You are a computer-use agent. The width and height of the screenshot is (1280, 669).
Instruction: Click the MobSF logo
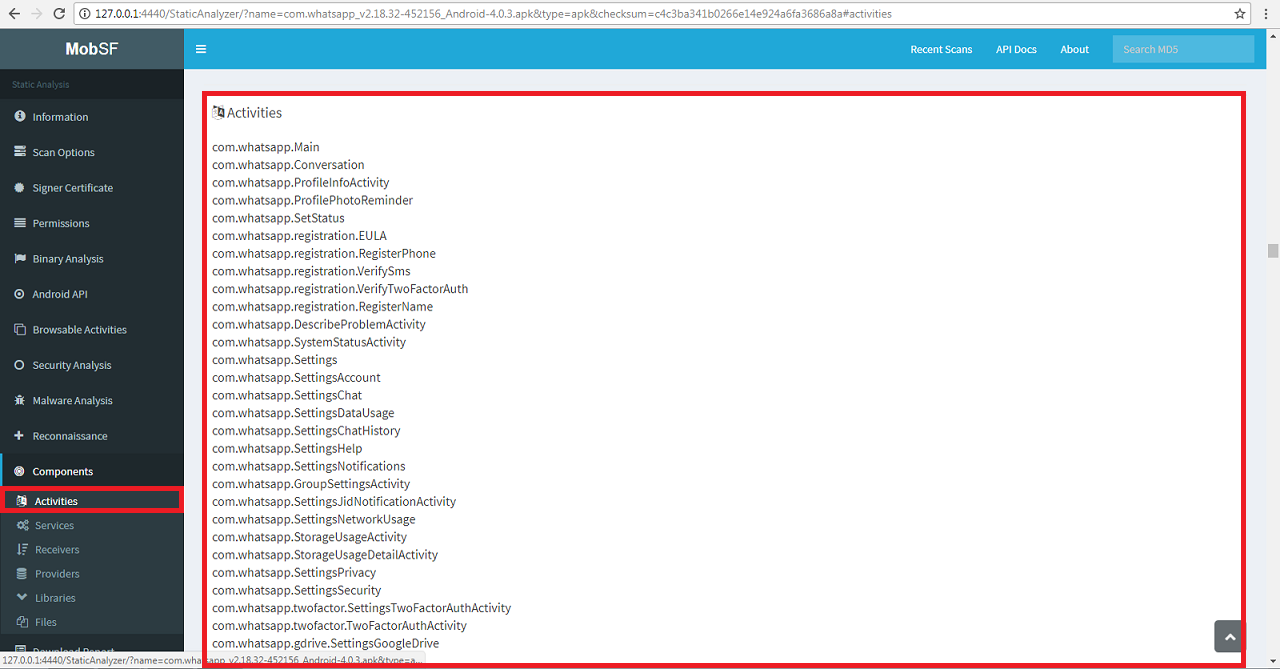pos(92,49)
